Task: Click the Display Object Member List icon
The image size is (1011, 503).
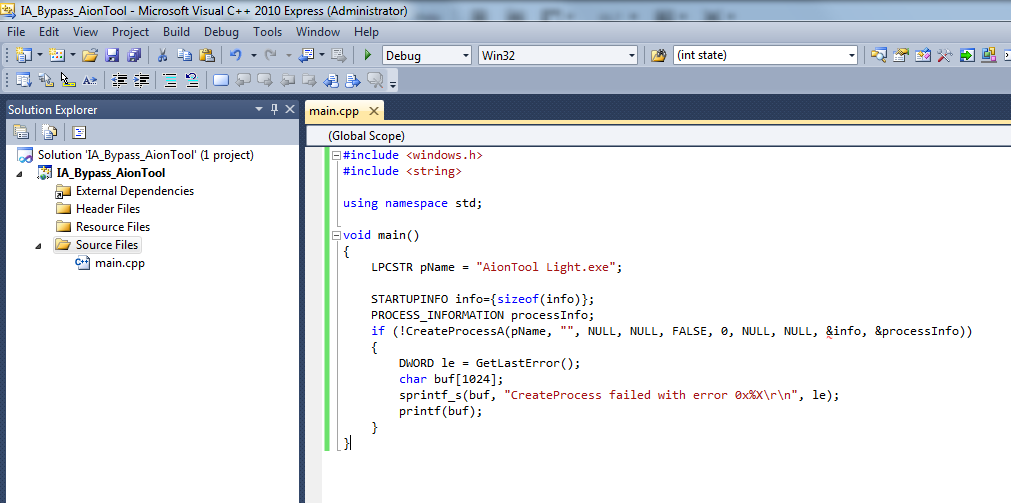Action: click(x=24, y=81)
